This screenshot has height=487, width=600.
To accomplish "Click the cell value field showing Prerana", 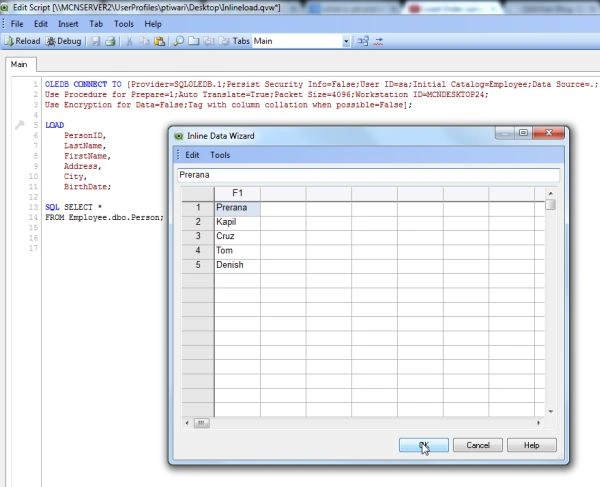I will pos(368,175).
